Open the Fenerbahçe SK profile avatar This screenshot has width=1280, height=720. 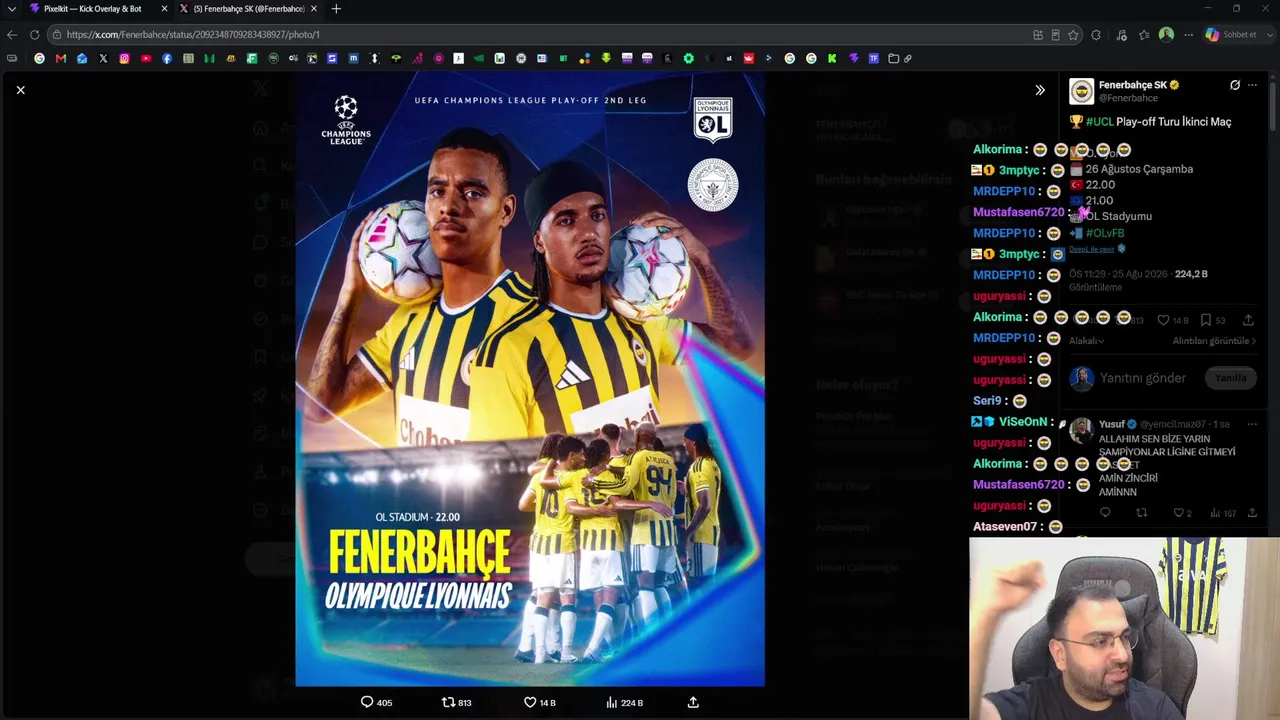[x=1081, y=91]
